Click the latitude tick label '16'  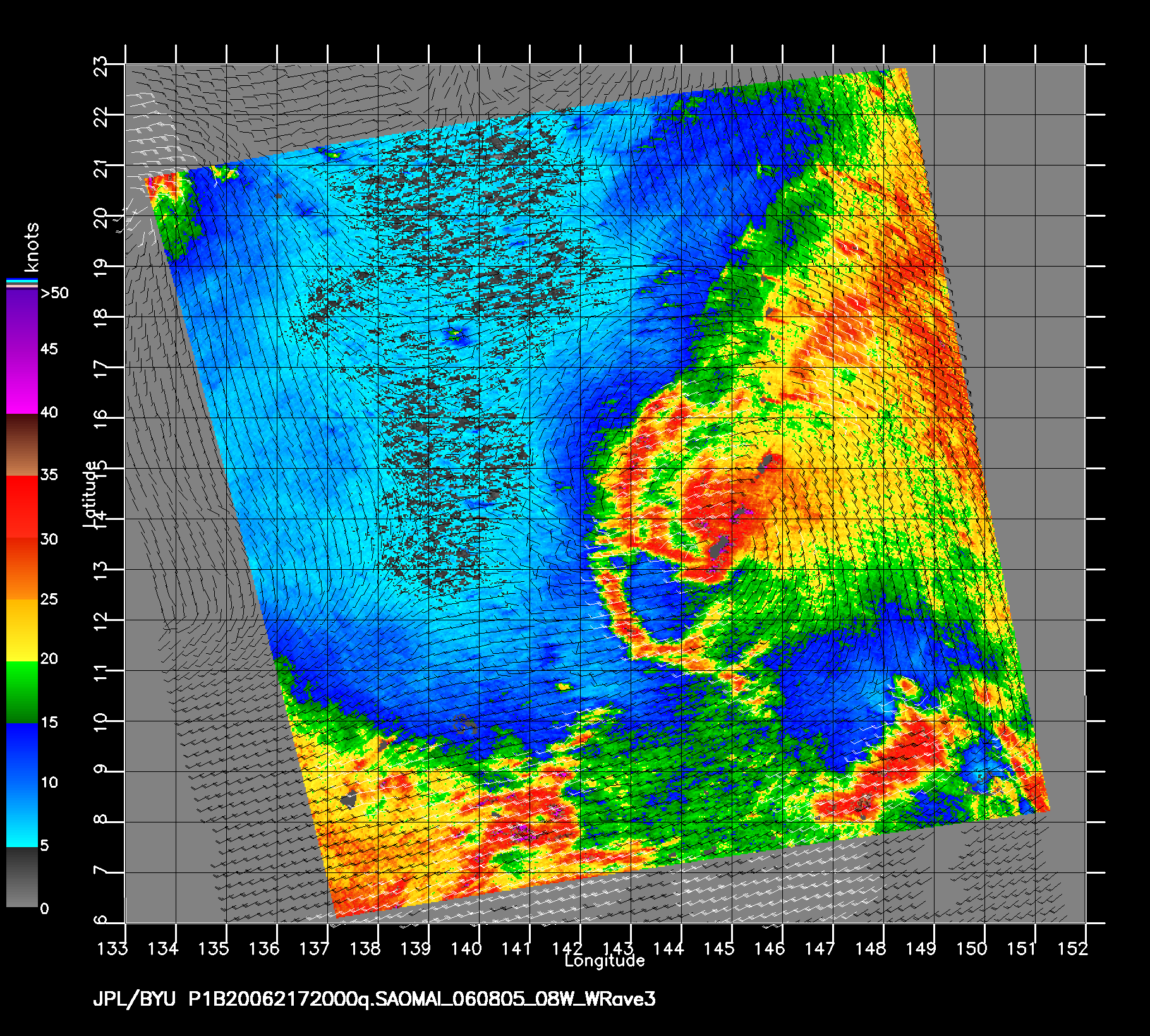point(101,420)
